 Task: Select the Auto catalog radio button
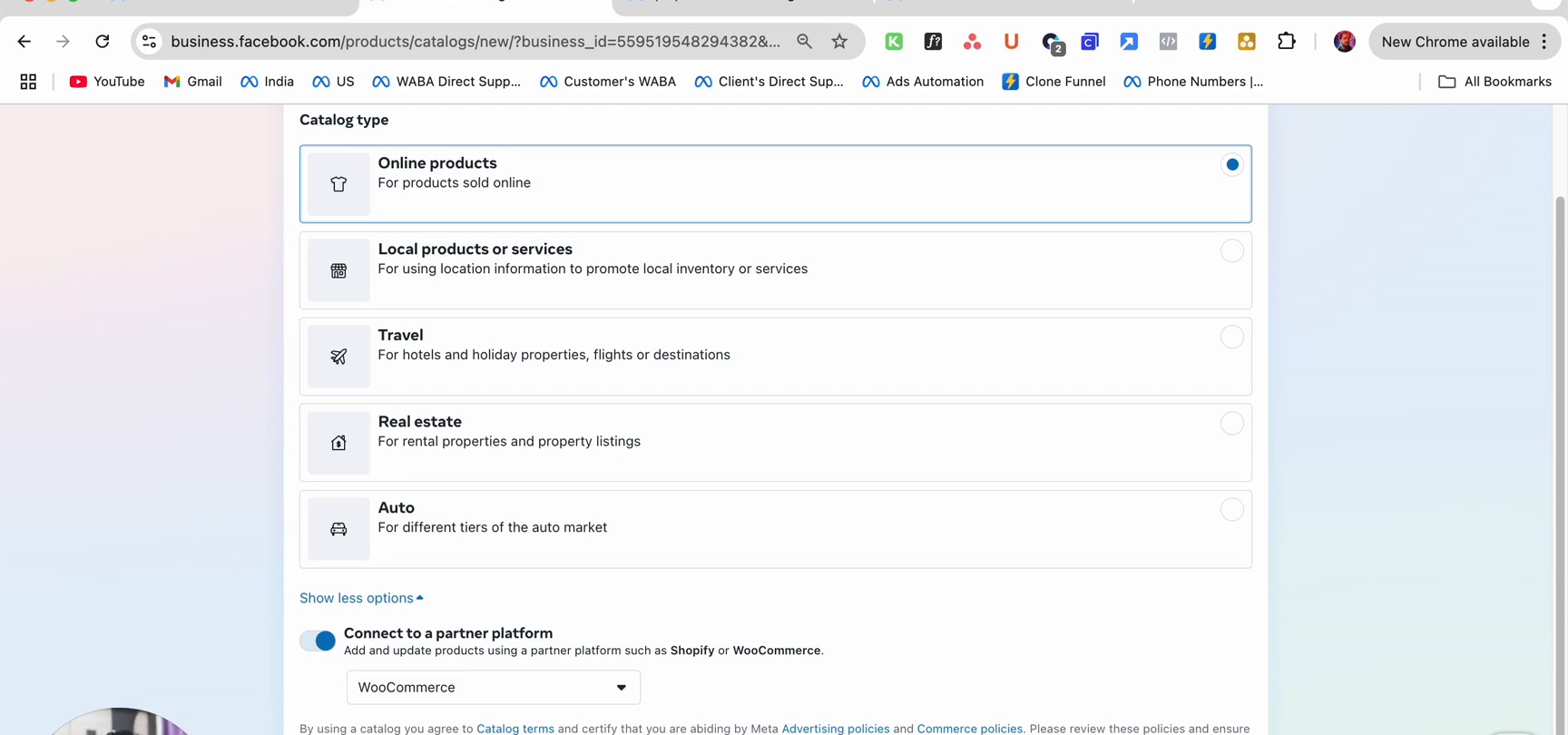coord(1231,509)
